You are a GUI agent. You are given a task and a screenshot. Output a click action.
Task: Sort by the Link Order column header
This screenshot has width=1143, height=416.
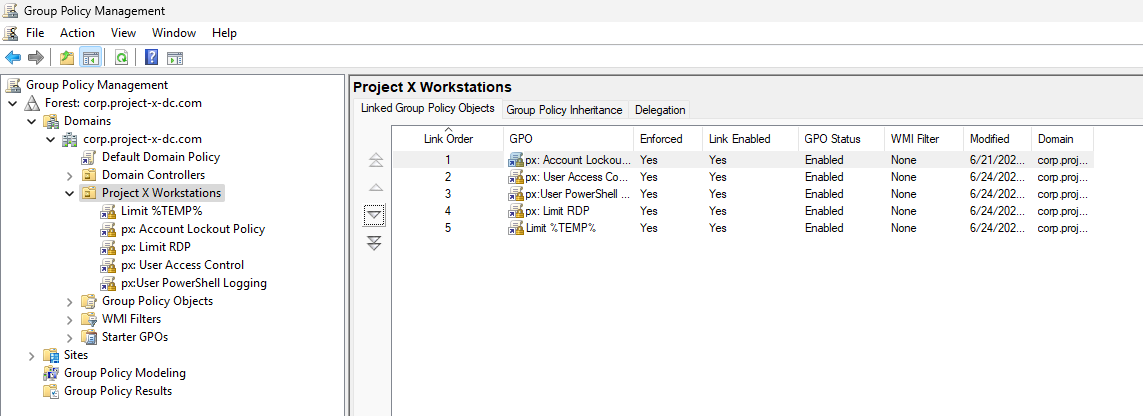click(448, 139)
